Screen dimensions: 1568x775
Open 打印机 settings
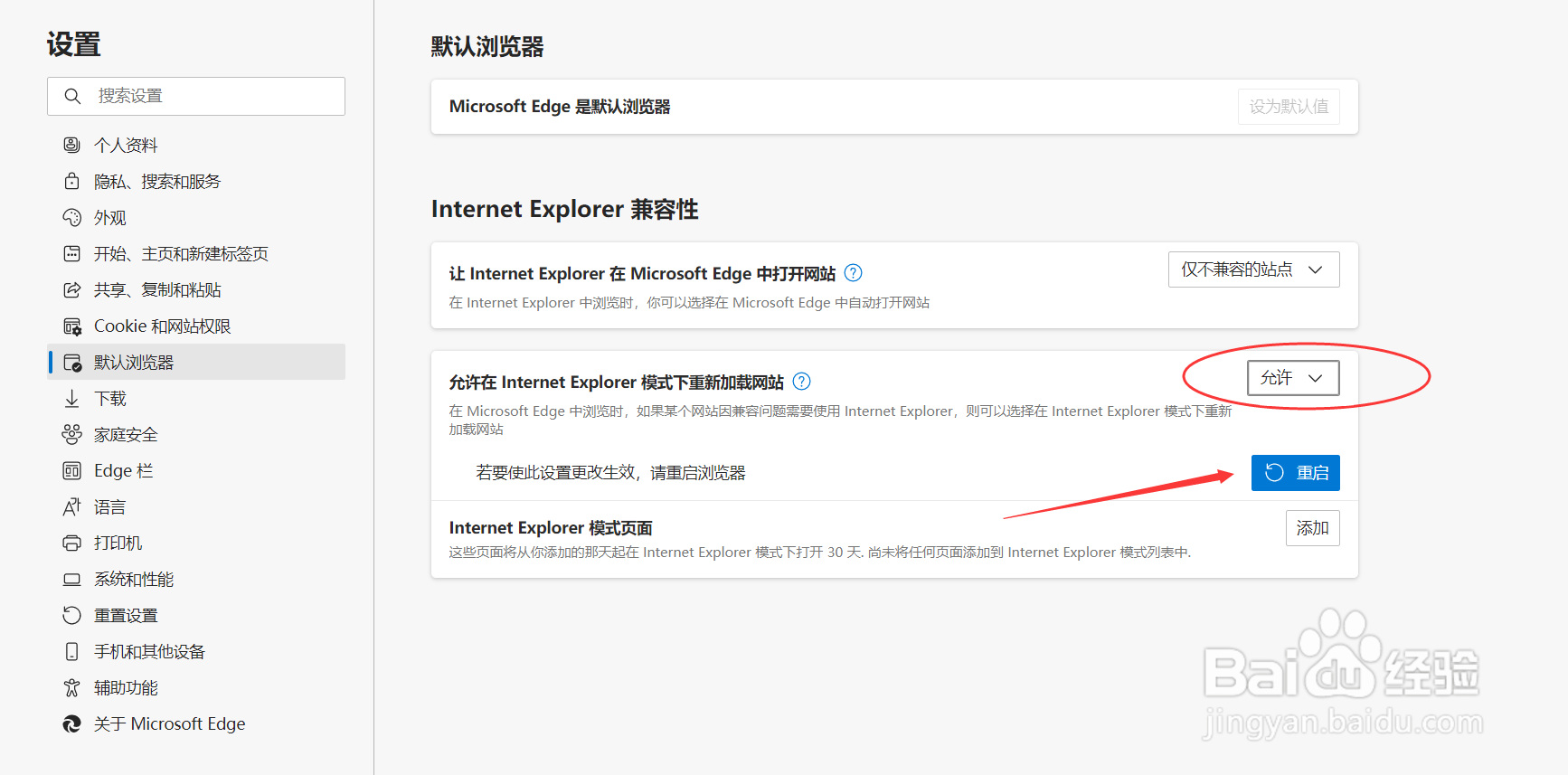click(x=196, y=543)
